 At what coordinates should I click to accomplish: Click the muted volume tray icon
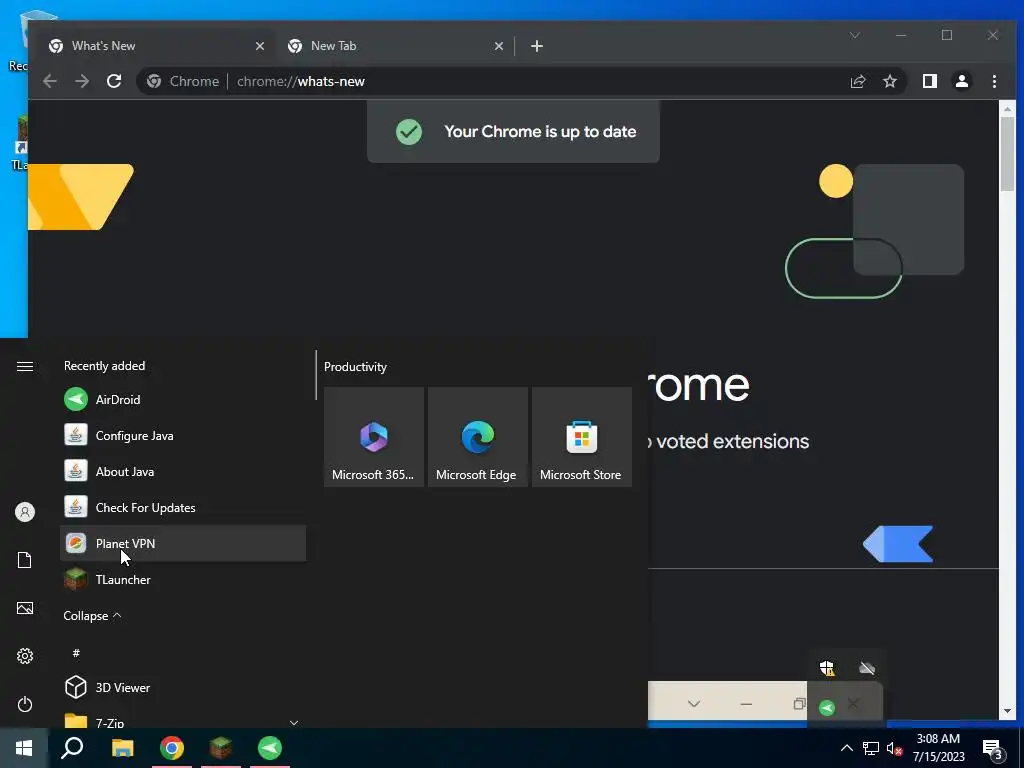tap(895, 748)
